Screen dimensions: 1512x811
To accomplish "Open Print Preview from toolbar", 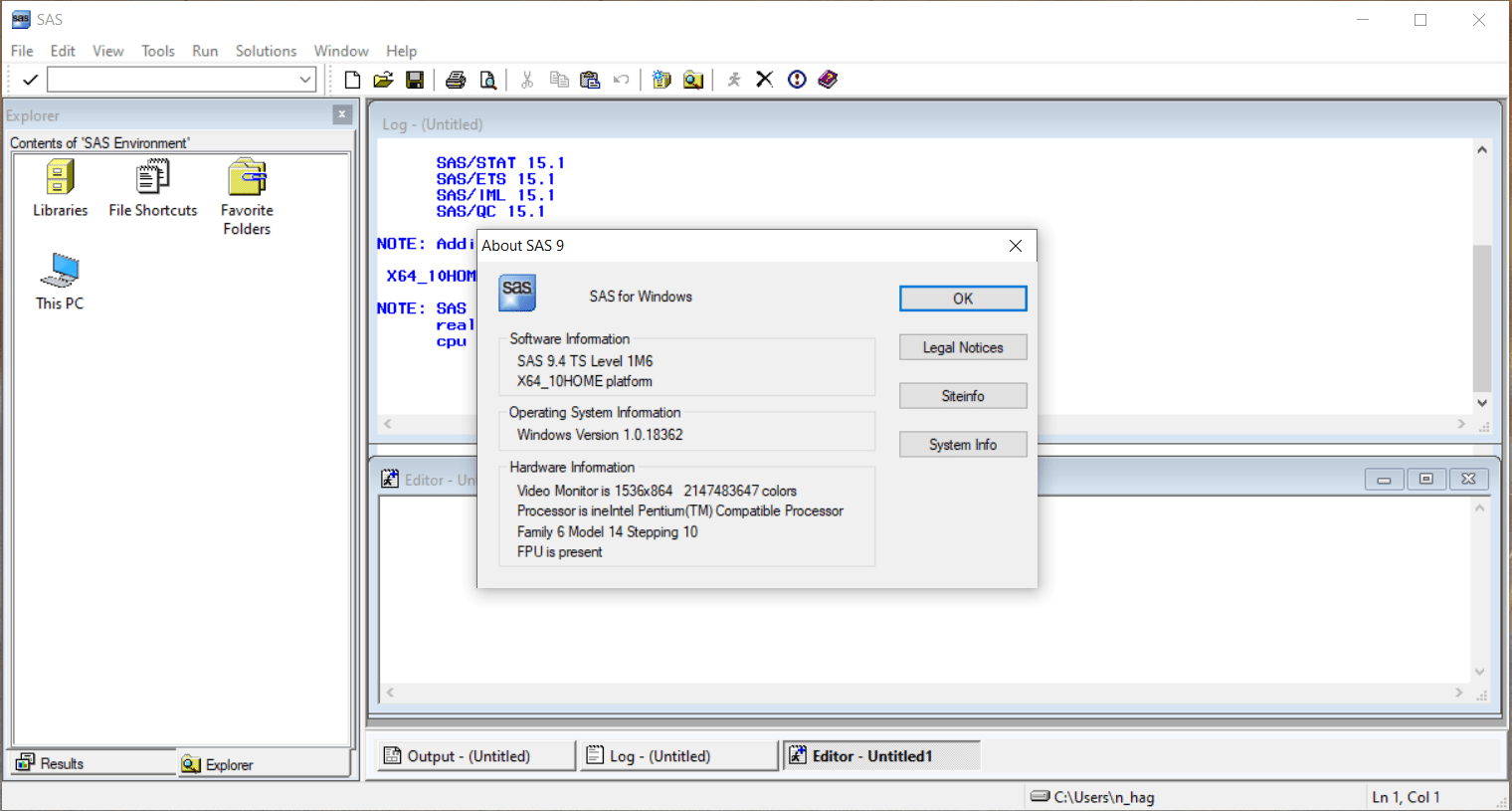I will [487, 80].
